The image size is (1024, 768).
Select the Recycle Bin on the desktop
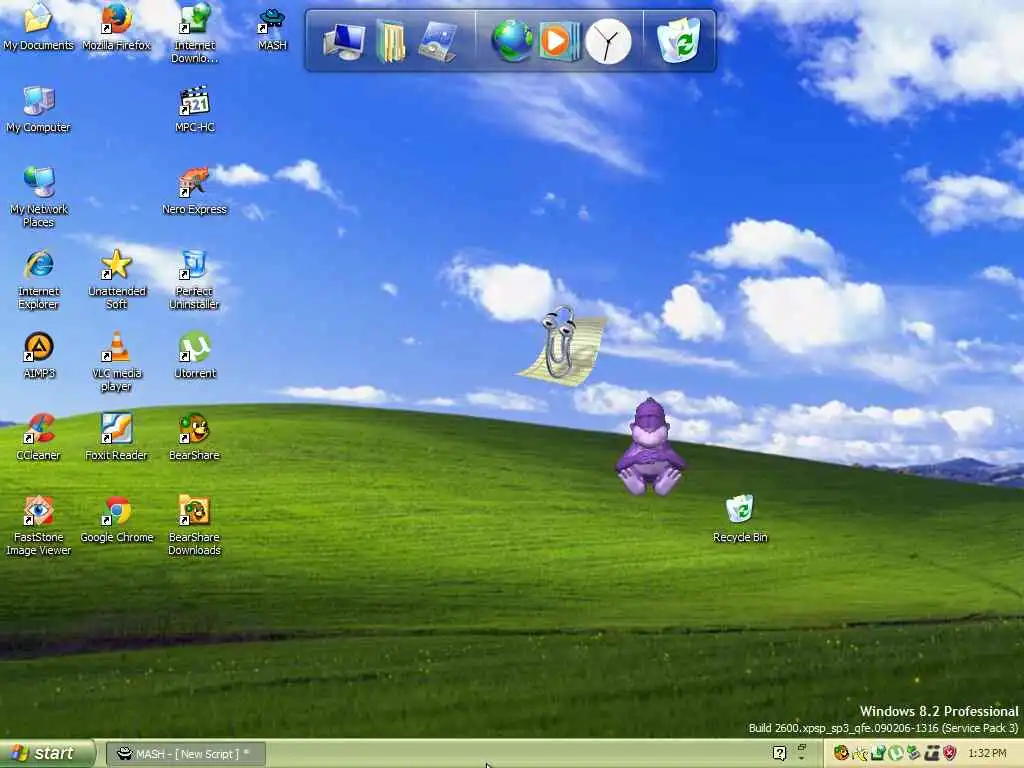click(739, 520)
